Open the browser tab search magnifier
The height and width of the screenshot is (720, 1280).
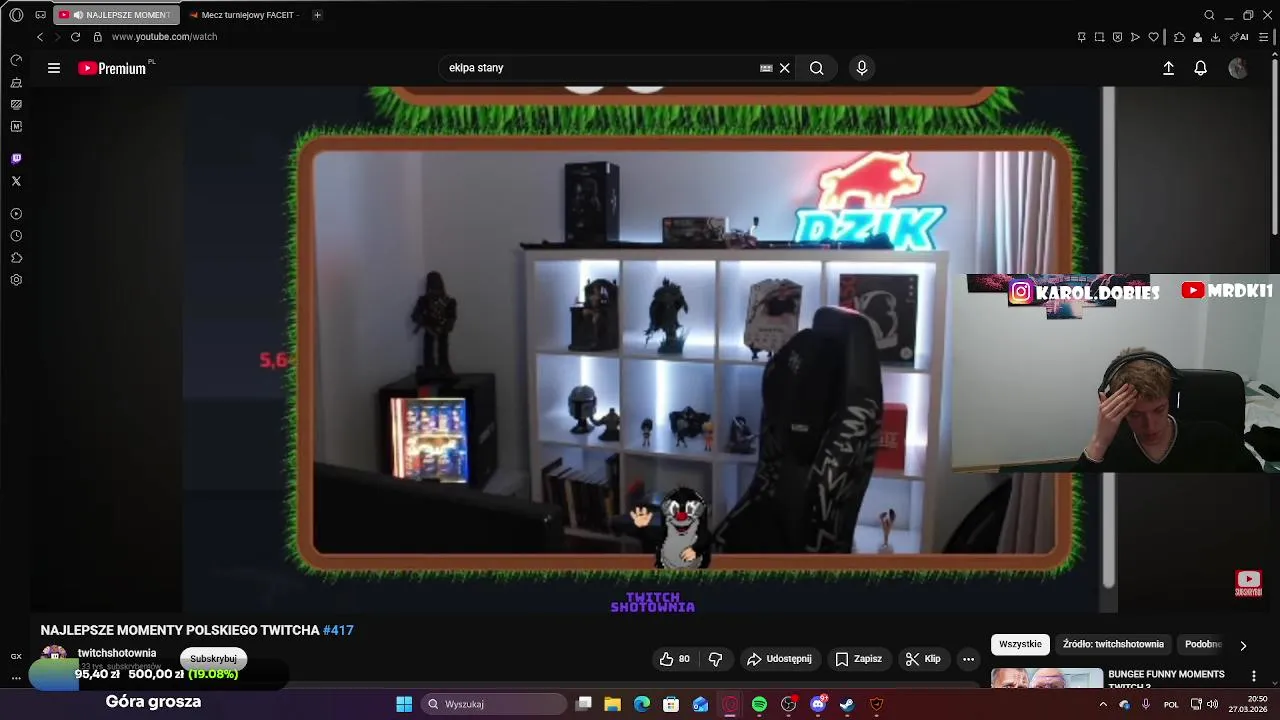point(1209,15)
